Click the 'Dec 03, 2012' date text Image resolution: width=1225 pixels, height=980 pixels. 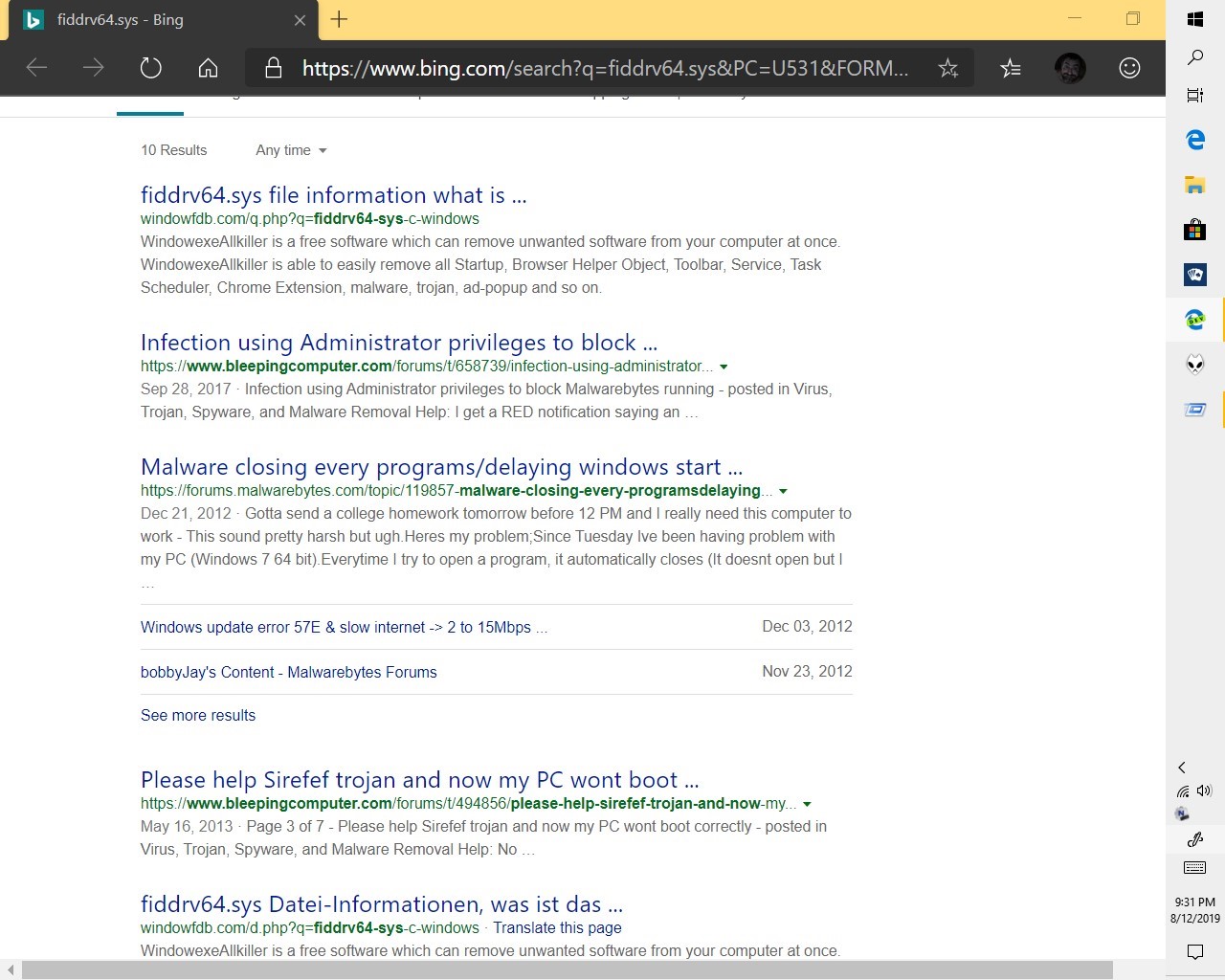807,626
